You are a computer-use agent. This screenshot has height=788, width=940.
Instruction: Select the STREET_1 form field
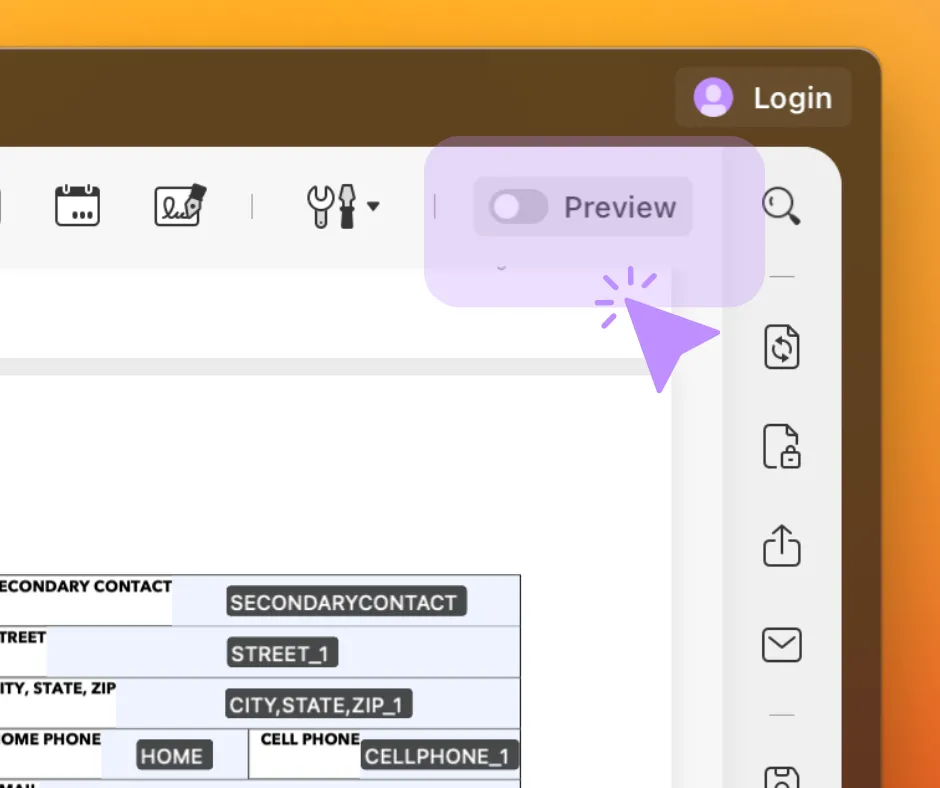[282, 653]
